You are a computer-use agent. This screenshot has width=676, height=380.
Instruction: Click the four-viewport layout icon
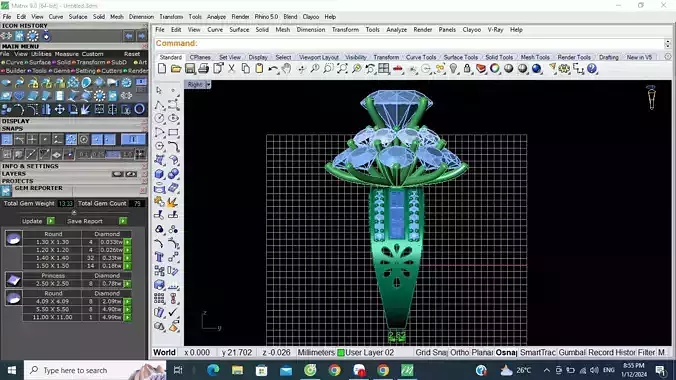pyautogui.click(x=384, y=69)
